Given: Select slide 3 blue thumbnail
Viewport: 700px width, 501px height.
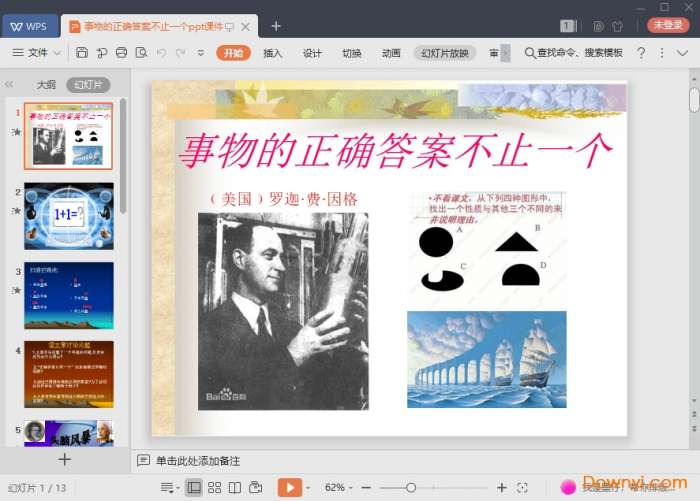Looking at the screenshot, I should [69, 296].
